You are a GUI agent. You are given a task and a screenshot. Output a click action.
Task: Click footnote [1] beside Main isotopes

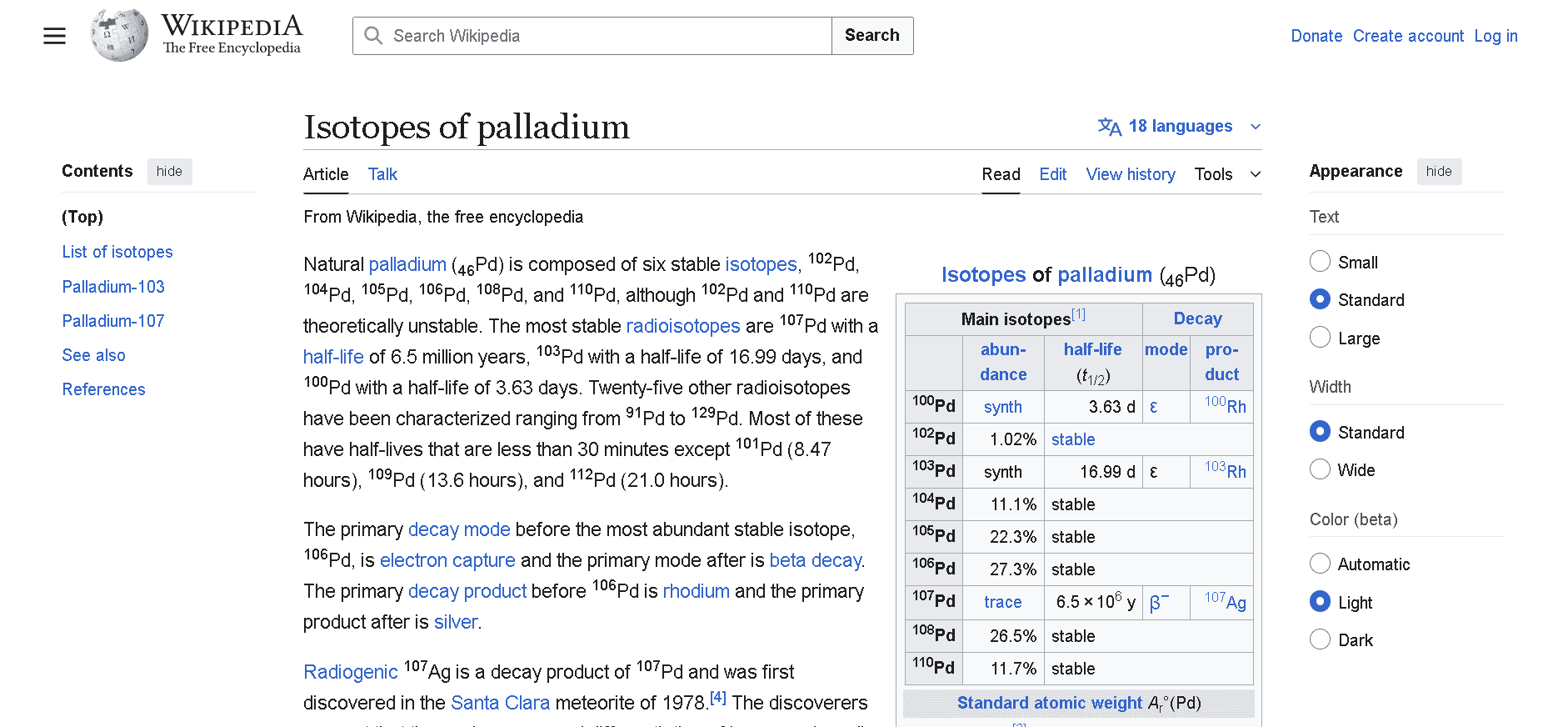(1079, 314)
